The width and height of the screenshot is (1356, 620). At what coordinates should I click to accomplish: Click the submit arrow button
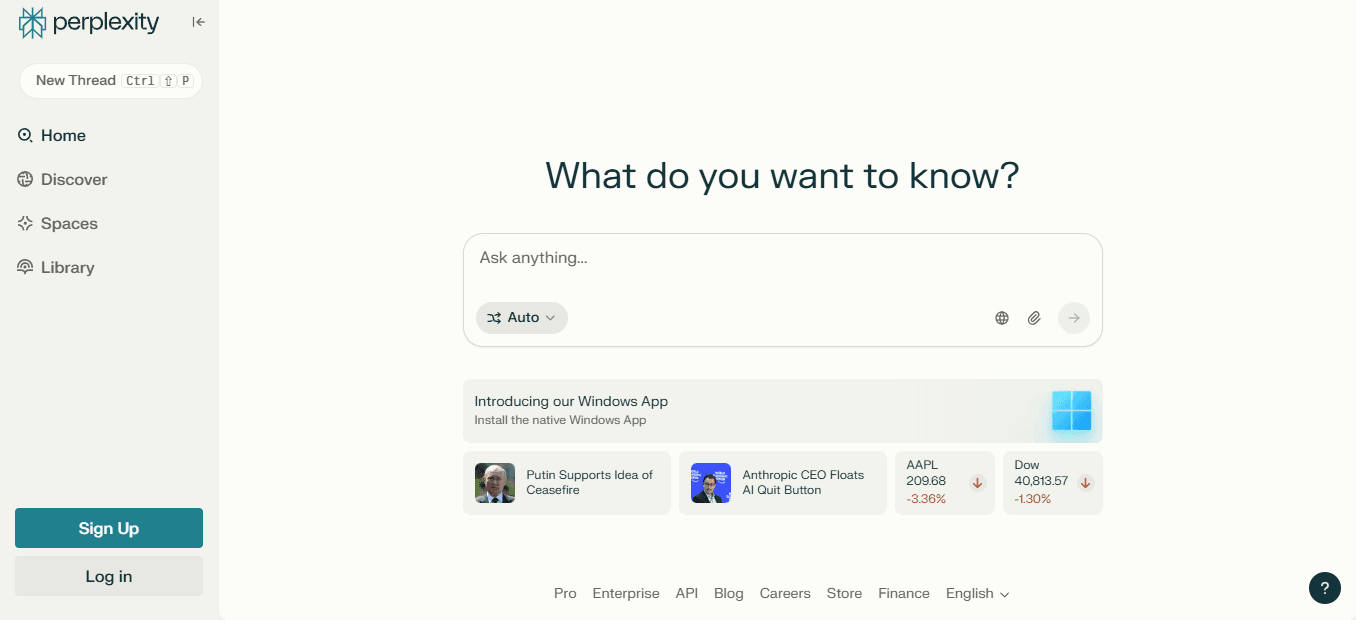click(1074, 318)
